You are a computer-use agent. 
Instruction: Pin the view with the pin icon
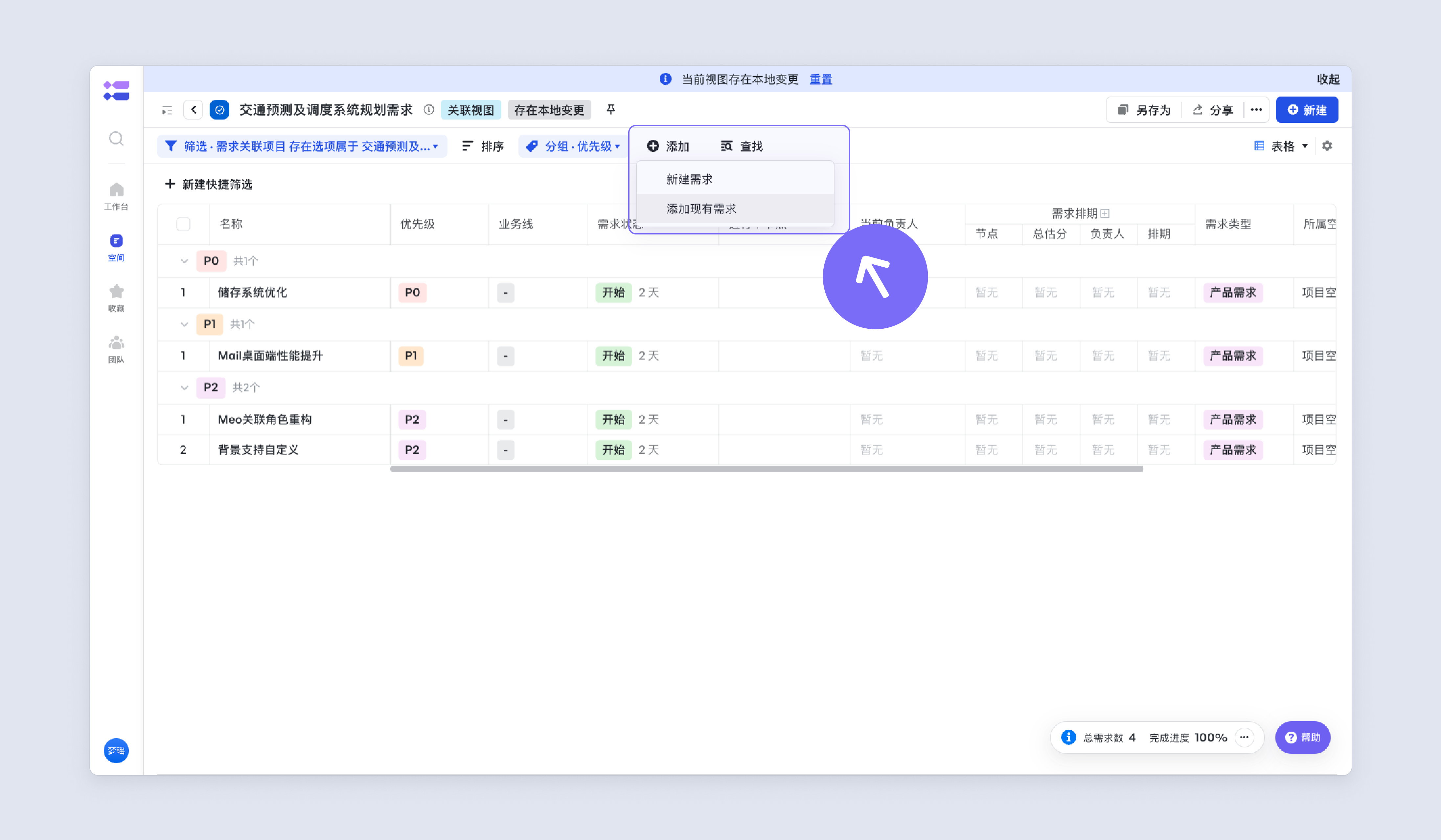tap(611, 109)
